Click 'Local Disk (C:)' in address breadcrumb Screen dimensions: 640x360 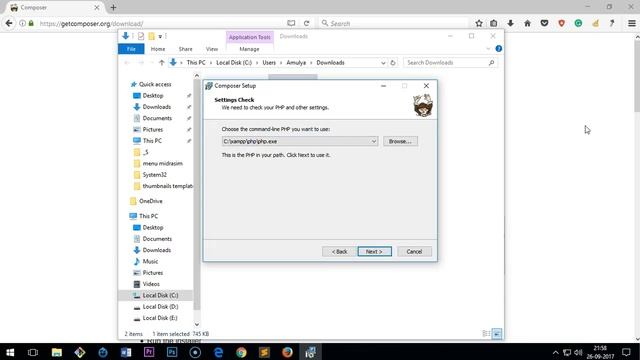pos(234,62)
